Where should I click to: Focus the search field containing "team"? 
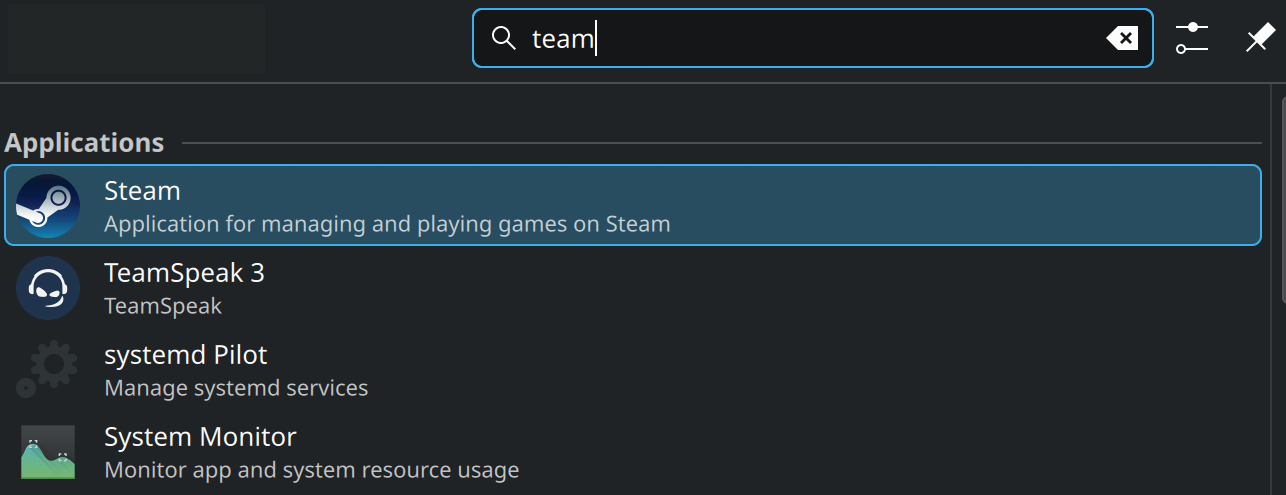click(800, 39)
